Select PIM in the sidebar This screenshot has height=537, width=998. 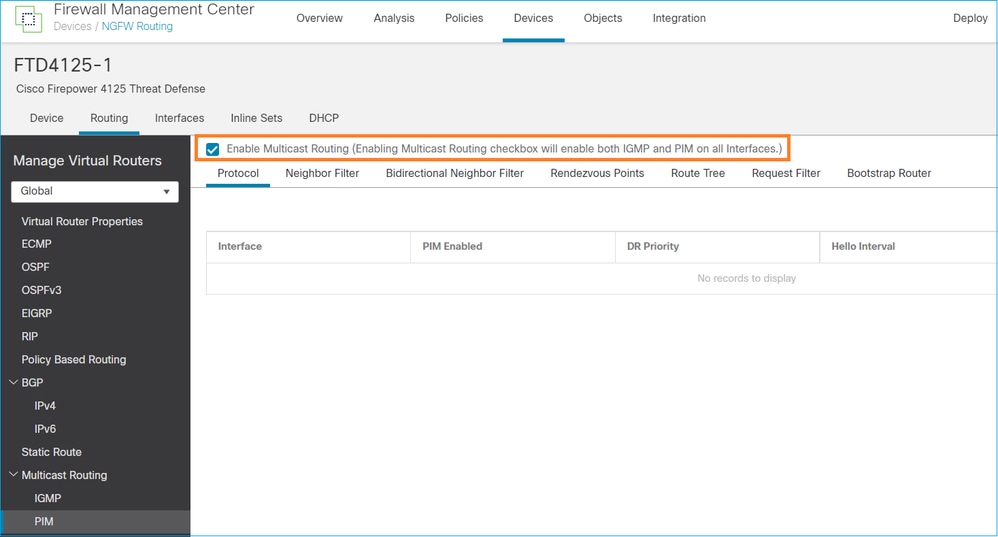click(44, 522)
